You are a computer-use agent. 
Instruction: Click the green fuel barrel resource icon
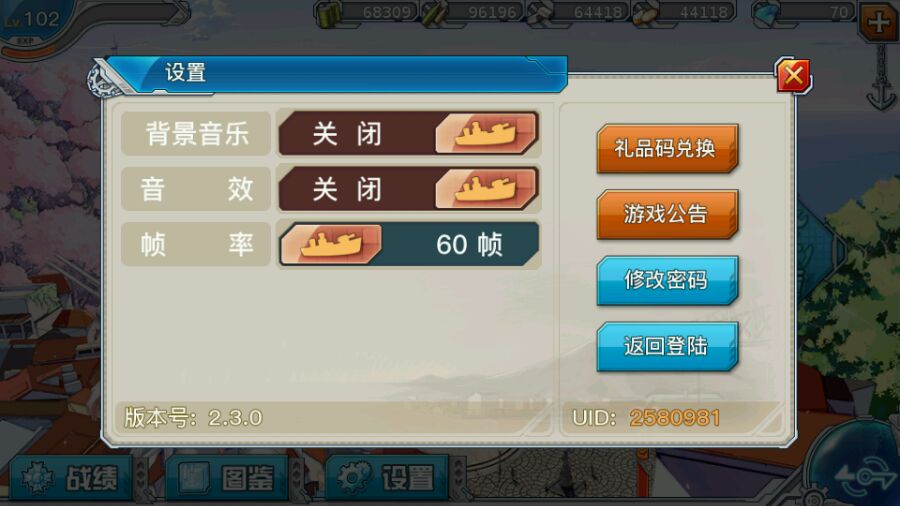coord(328,13)
